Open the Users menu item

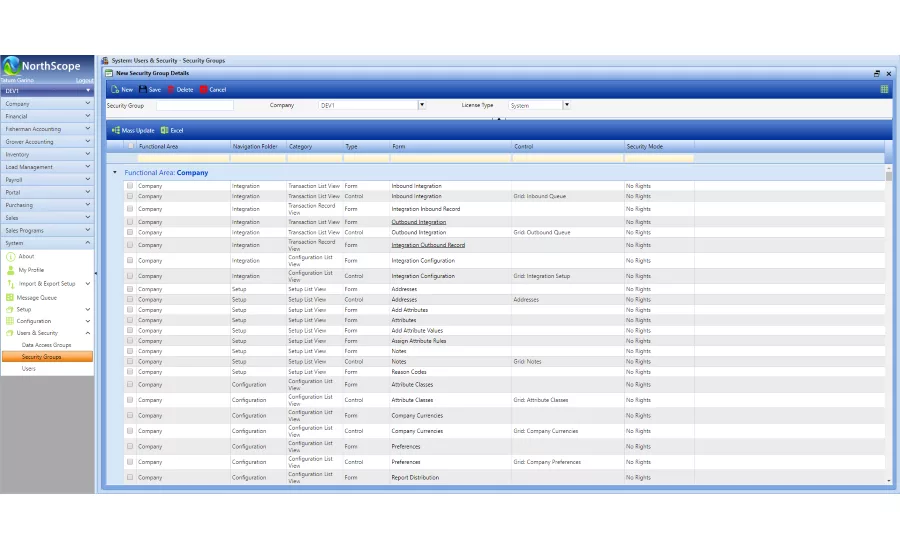[x=29, y=369]
